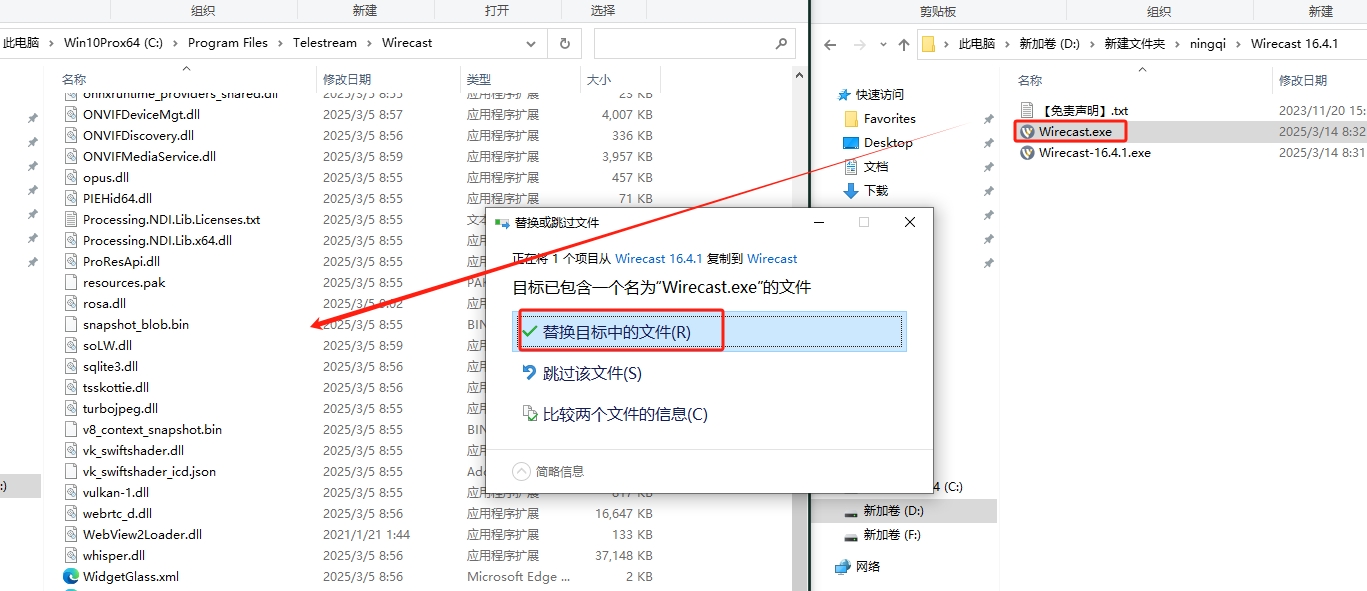The width and height of the screenshot is (1367, 591).
Task: Select 新加卷 (F:) drive in navigation pane
Action: [x=892, y=535]
